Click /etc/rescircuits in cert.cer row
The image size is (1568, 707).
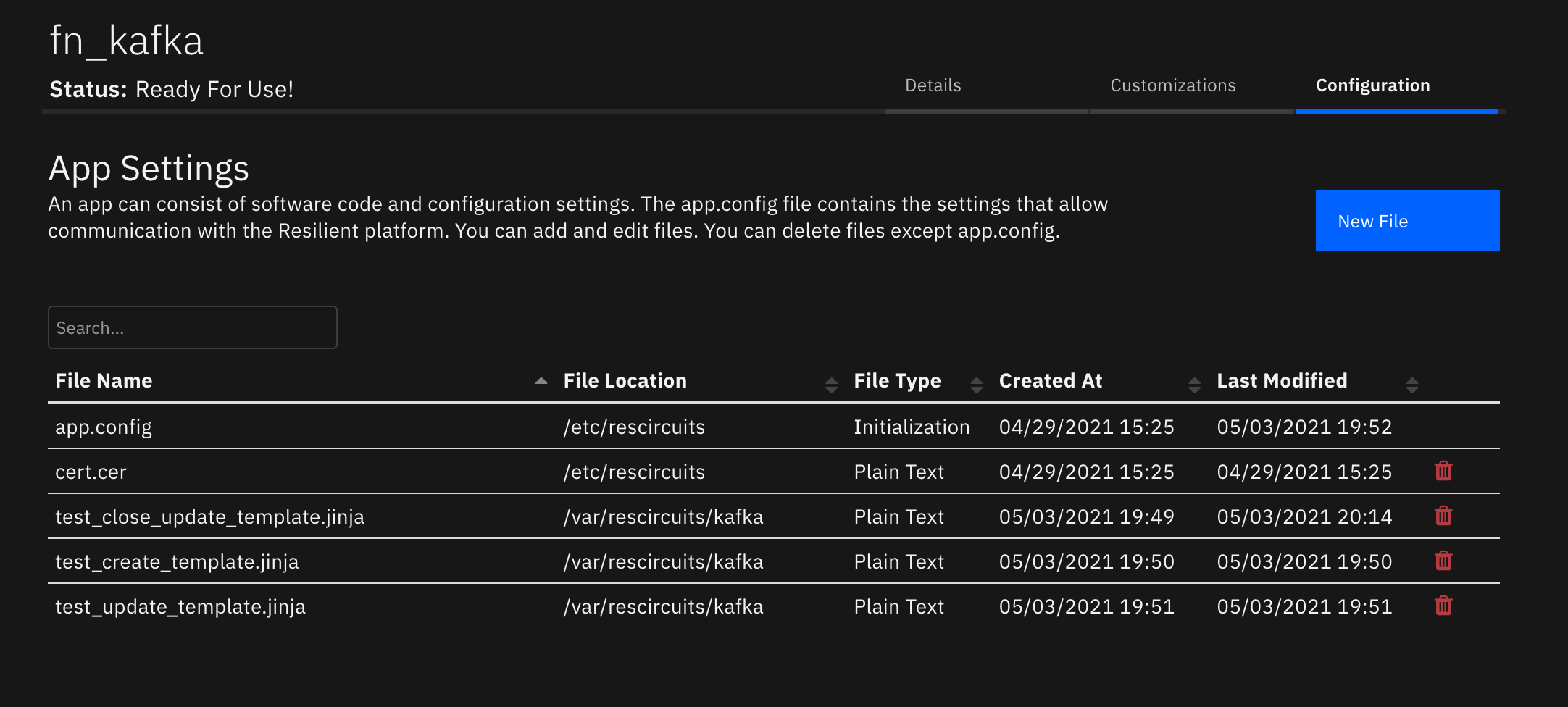(x=634, y=472)
